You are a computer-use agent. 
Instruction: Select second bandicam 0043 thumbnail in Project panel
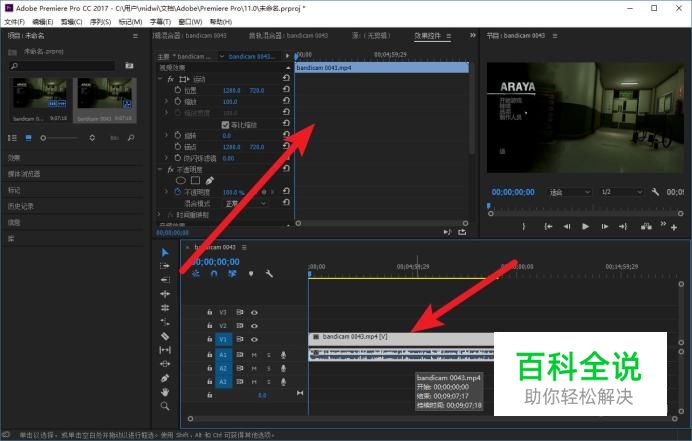[105, 100]
